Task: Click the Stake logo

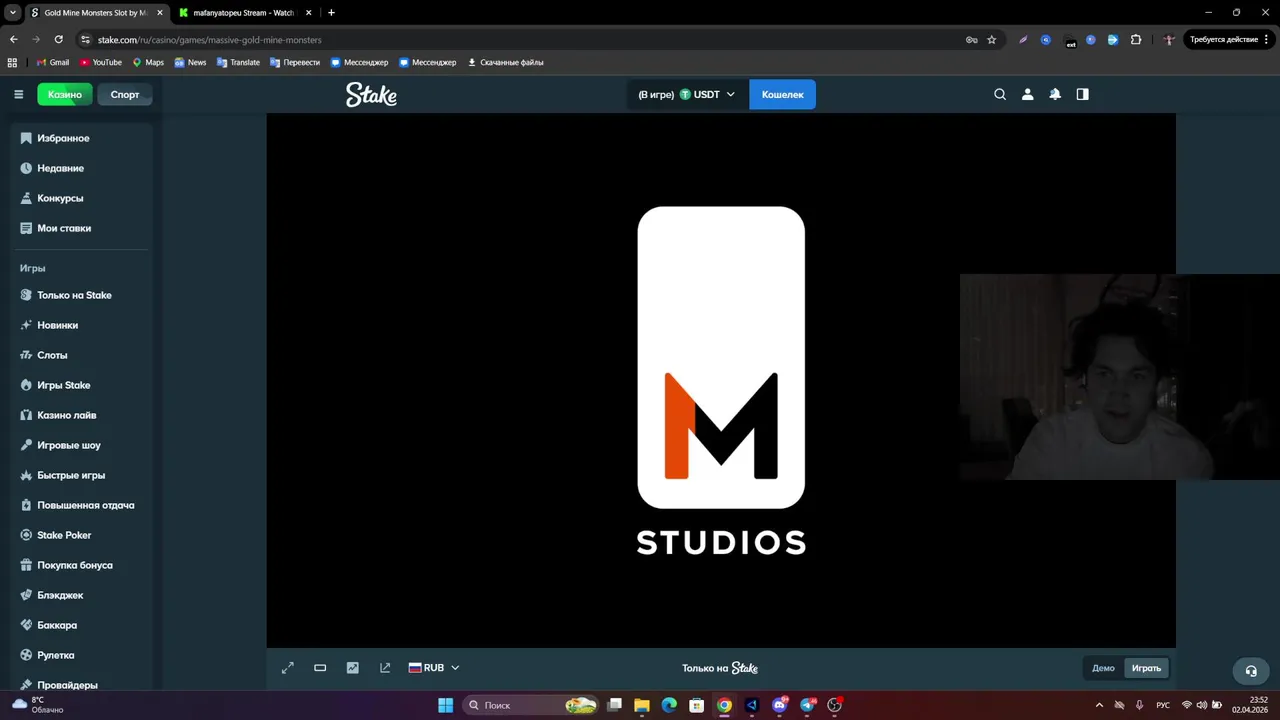Action: tap(371, 94)
